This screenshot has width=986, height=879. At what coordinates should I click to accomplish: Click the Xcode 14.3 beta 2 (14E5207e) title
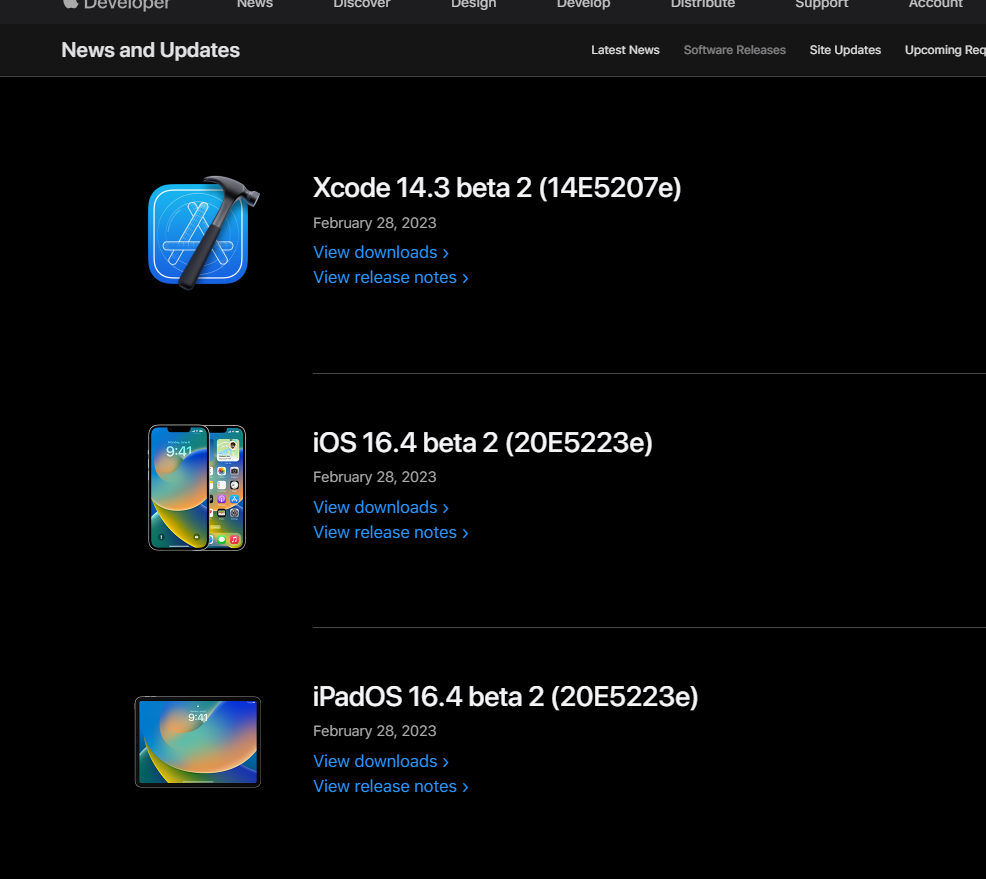click(x=497, y=187)
